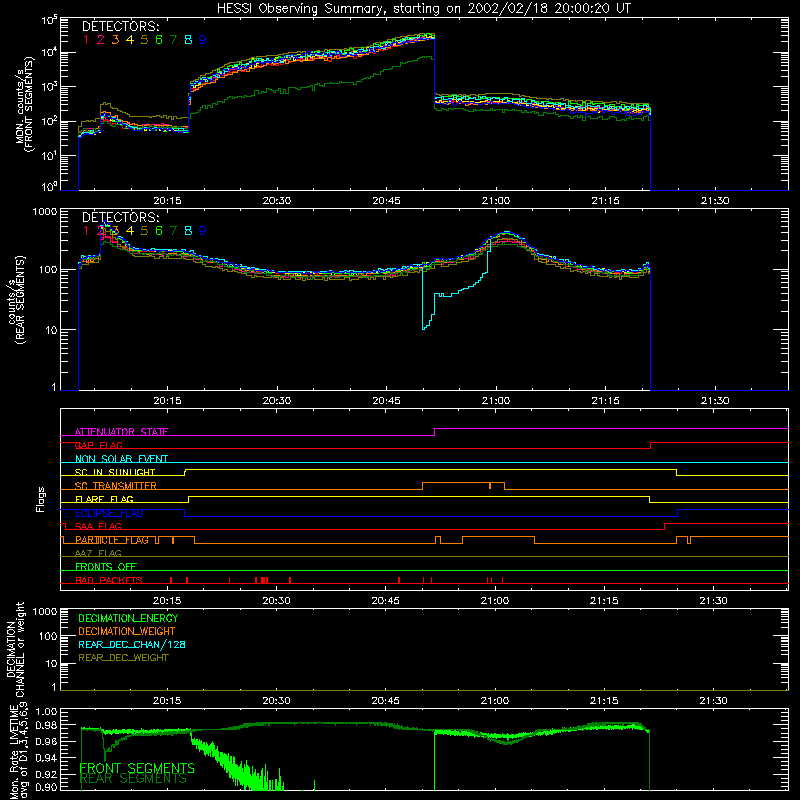Select the SAA_FLAG label
The width and height of the screenshot is (800, 800).
pos(98,526)
